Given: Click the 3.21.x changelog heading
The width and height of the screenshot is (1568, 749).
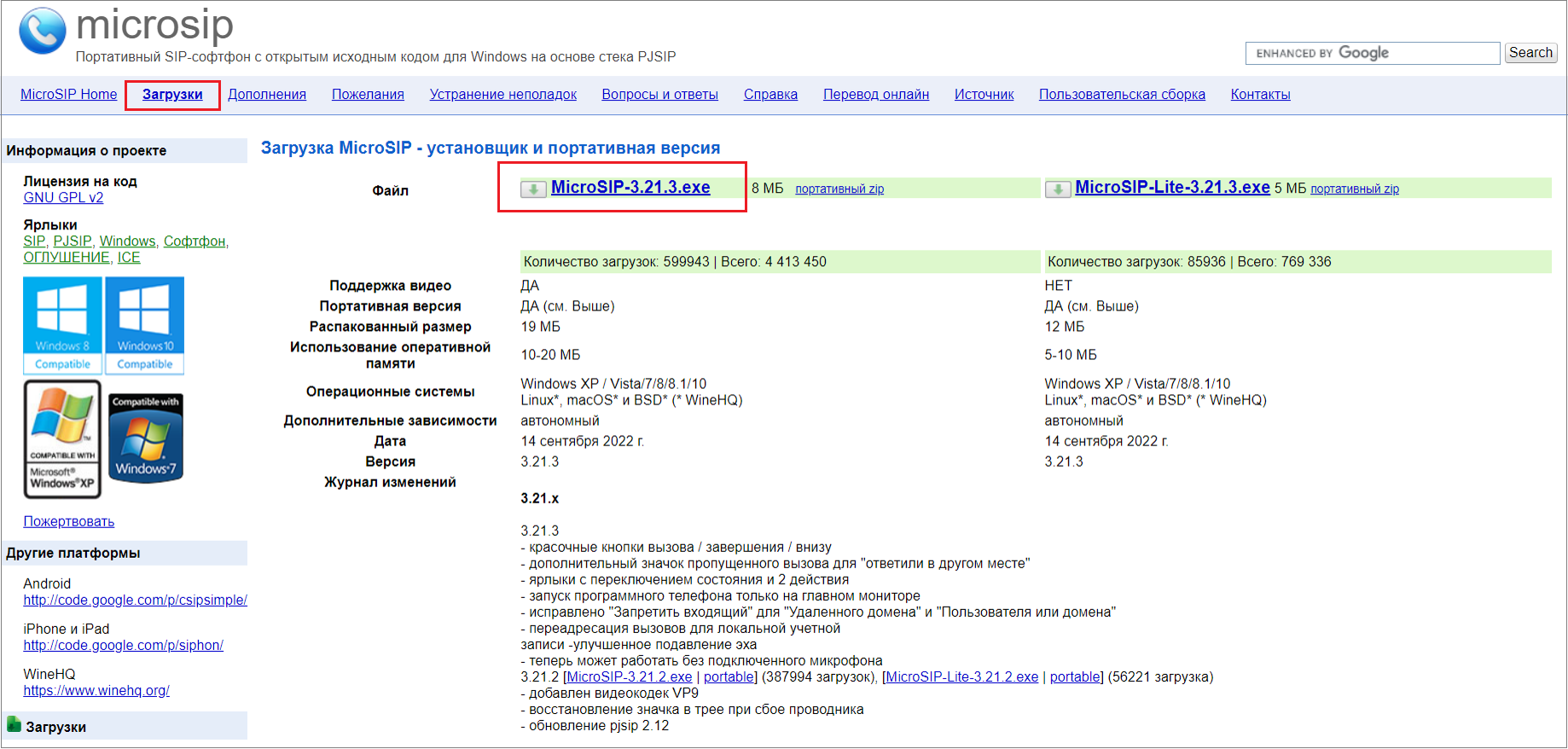Looking at the screenshot, I should [540, 499].
